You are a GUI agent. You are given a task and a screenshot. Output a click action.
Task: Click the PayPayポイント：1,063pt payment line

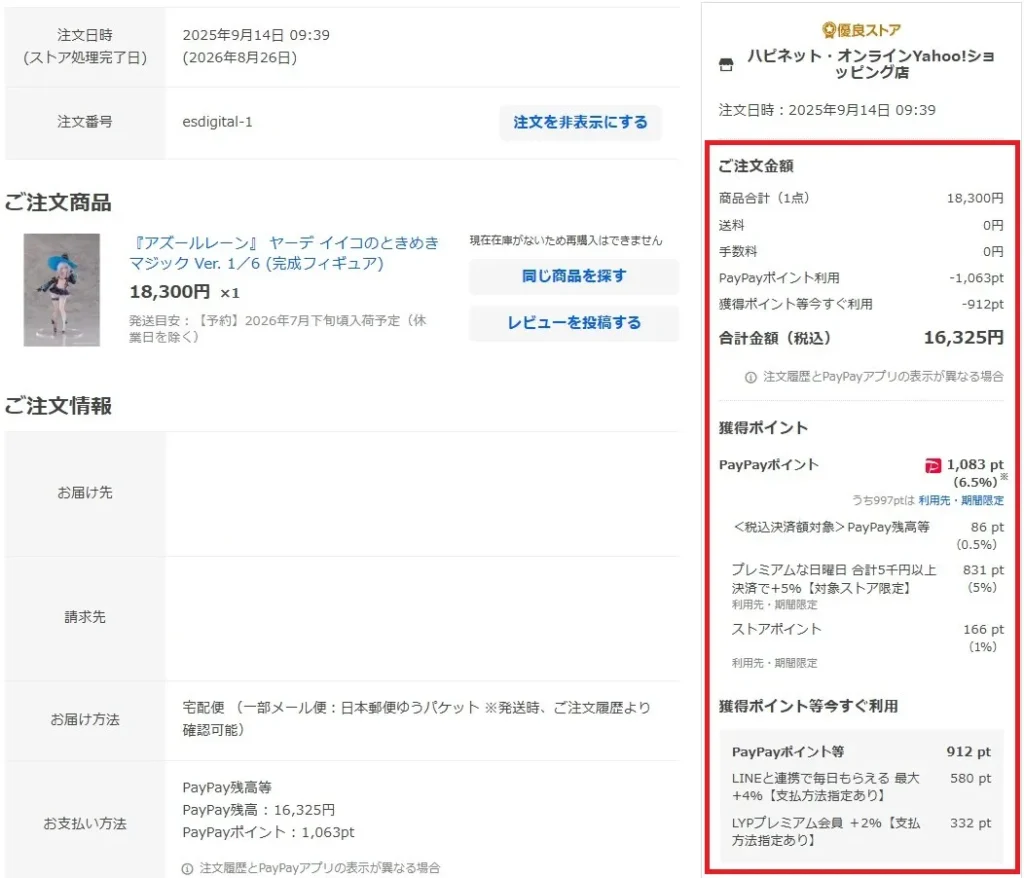tap(268, 832)
